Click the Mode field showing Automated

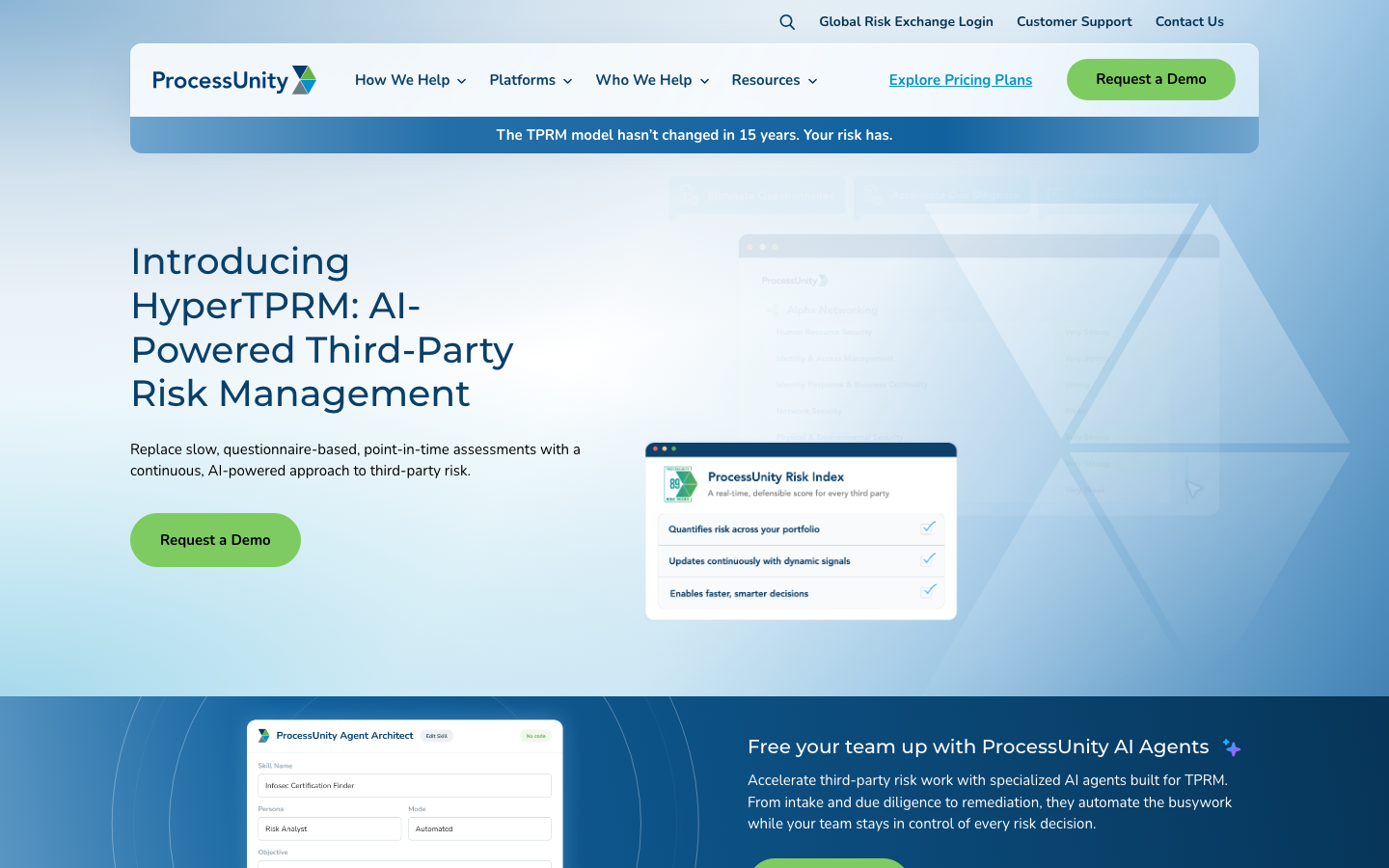[x=479, y=828]
